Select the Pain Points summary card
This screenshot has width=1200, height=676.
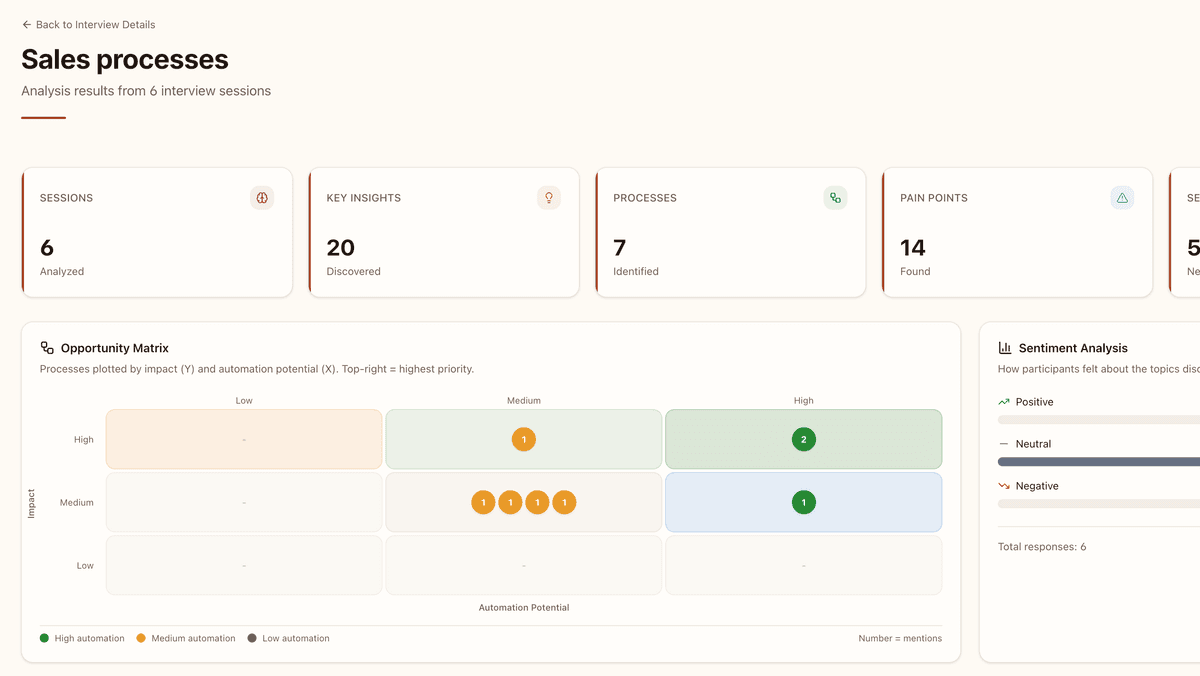tap(1016, 232)
